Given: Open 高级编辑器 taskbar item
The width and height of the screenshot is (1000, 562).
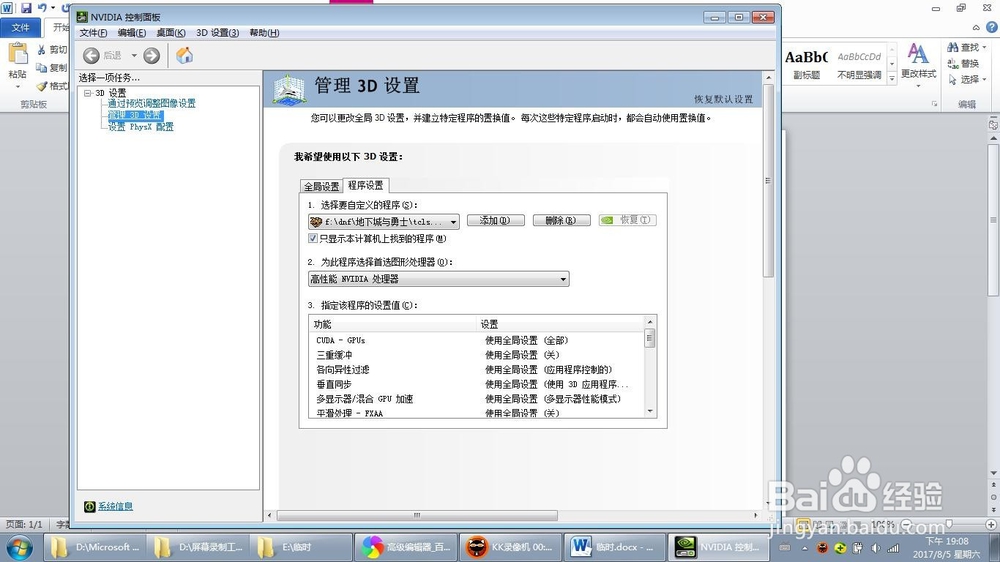Looking at the screenshot, I should point(406,547).
